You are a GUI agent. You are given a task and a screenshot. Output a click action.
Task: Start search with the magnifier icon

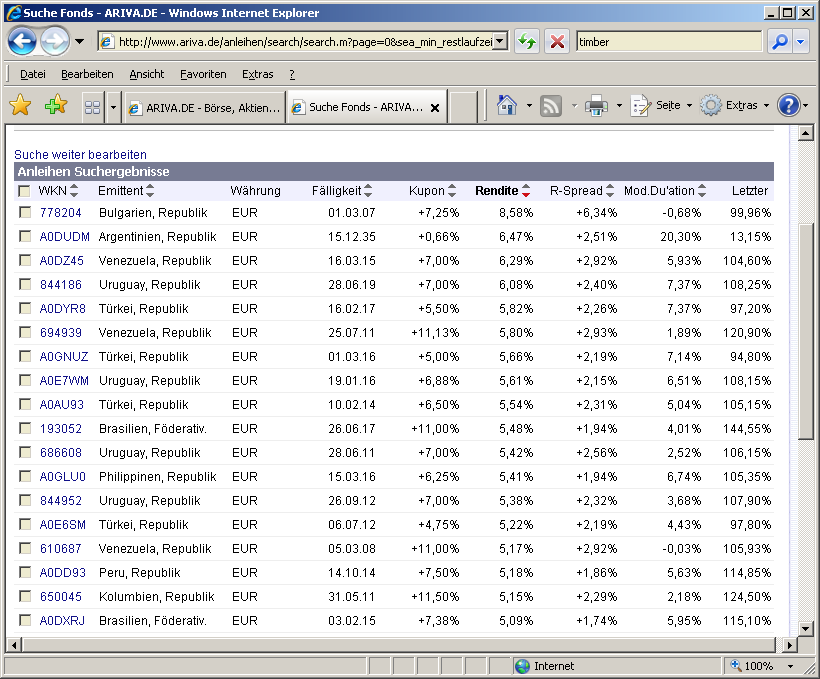pyautogui.click(x=780, y=41)
